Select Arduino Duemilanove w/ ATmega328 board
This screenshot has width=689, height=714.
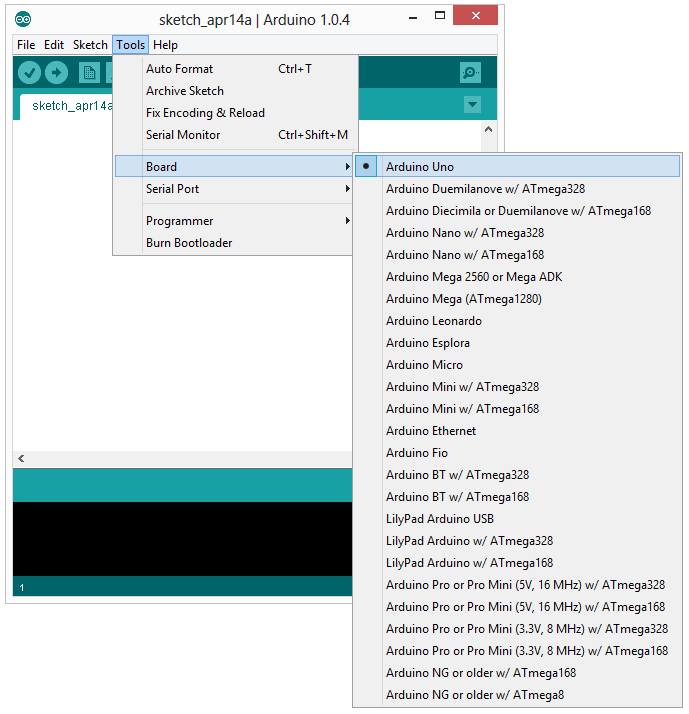(517, 189)
